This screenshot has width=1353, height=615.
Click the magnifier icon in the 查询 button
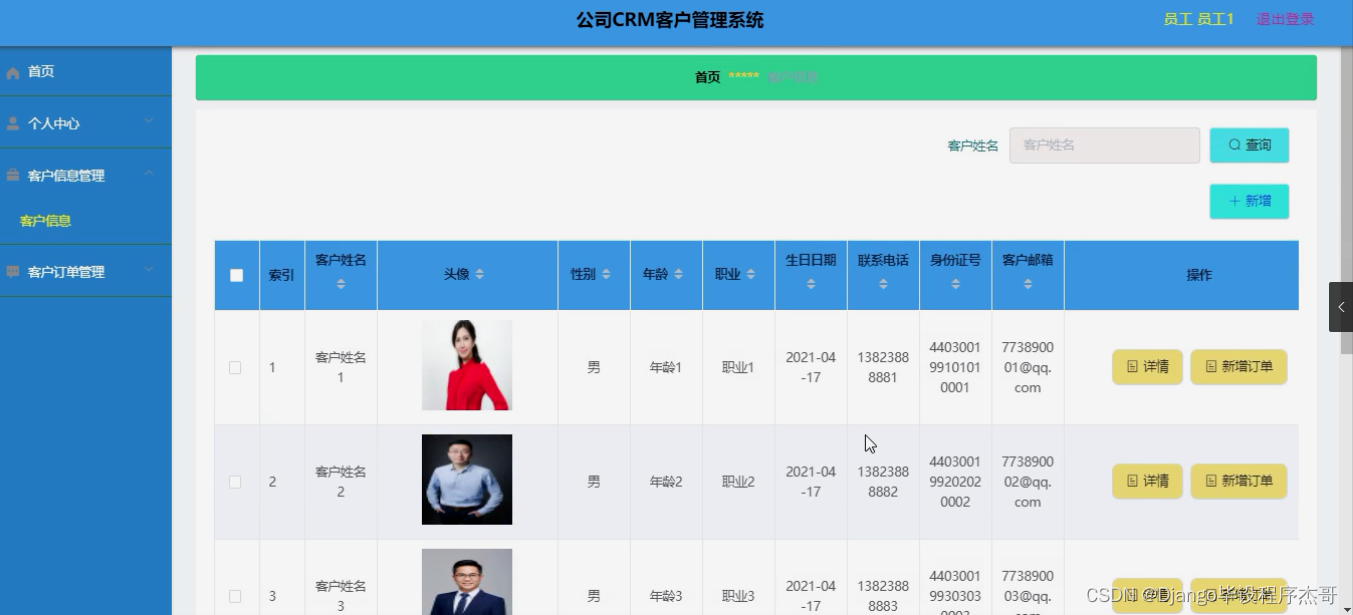(x=1234, y=144)
